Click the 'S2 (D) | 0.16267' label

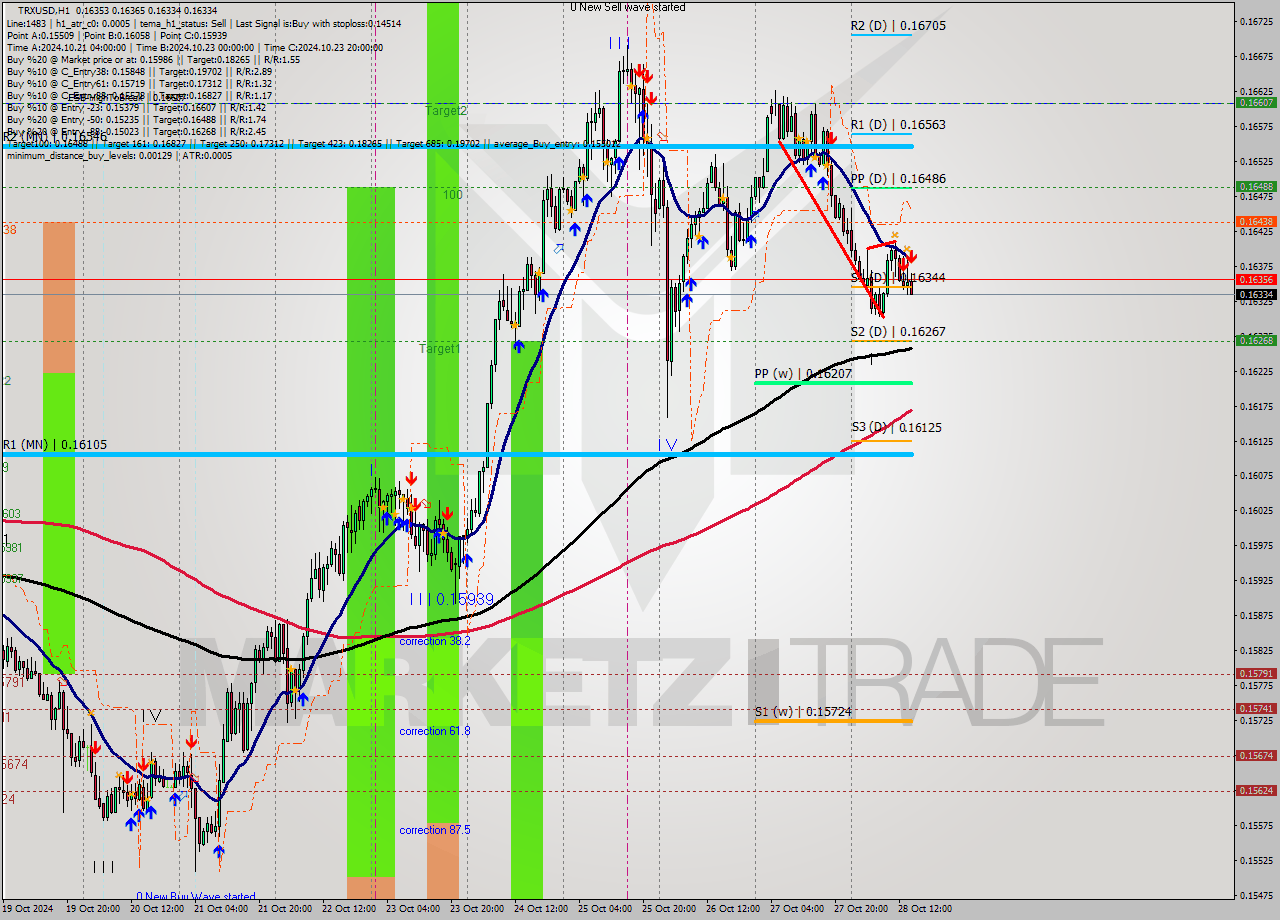click(898, 331)
